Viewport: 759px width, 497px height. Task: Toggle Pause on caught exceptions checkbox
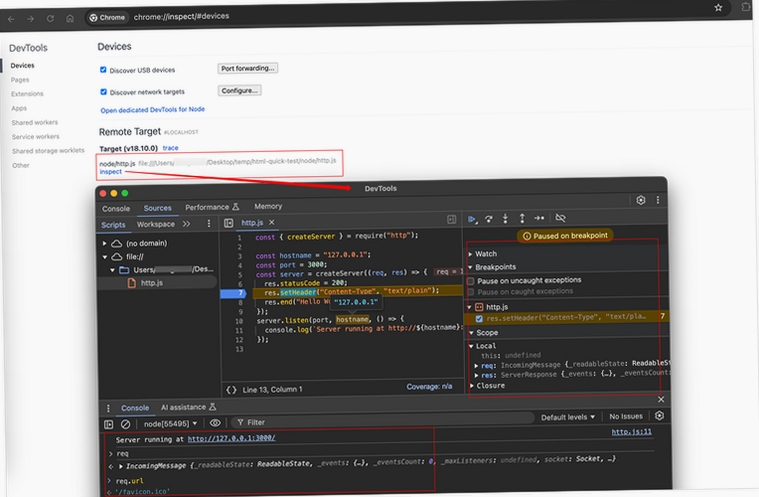coord(471,292)
